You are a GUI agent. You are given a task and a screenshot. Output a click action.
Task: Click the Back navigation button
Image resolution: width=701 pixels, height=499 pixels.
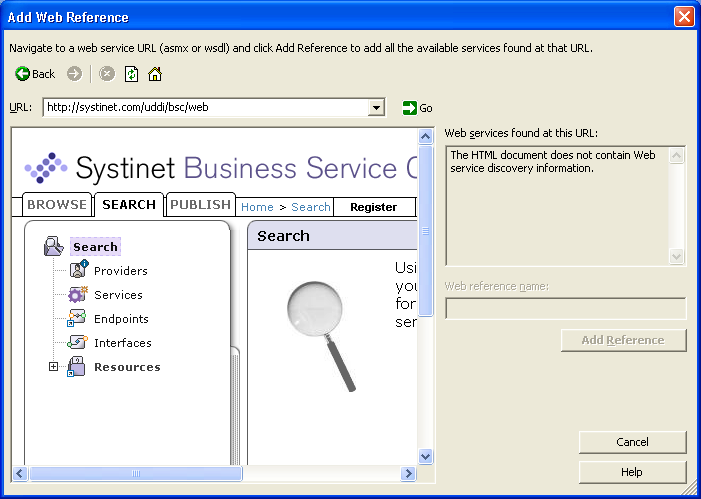pyautogui.click(x=34, y=74)
